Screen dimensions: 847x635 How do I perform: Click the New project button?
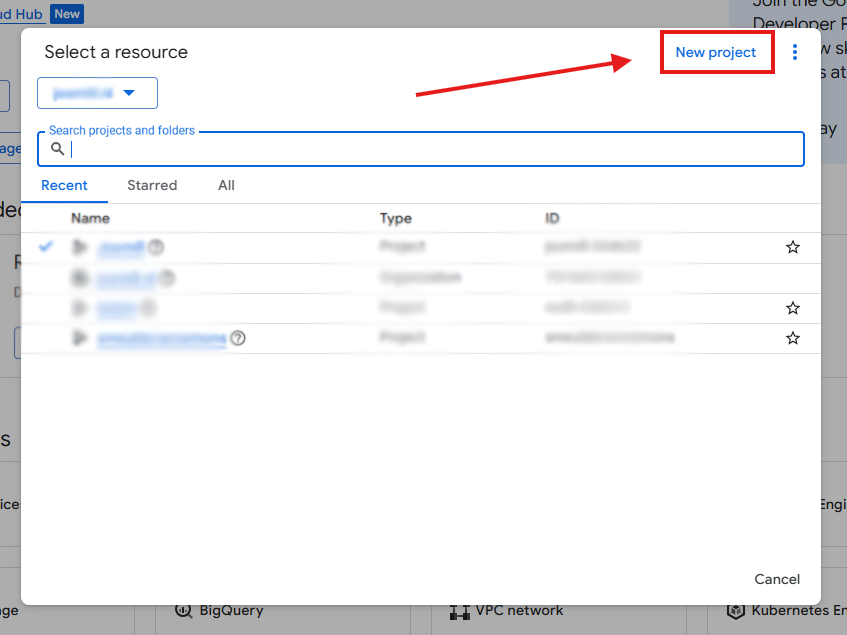[x=716, y=52]
